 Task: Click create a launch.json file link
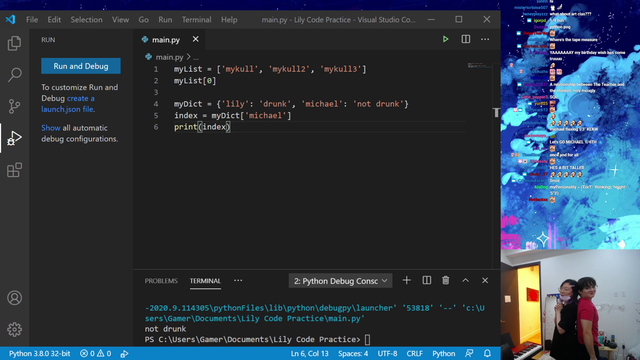point(68,104)
